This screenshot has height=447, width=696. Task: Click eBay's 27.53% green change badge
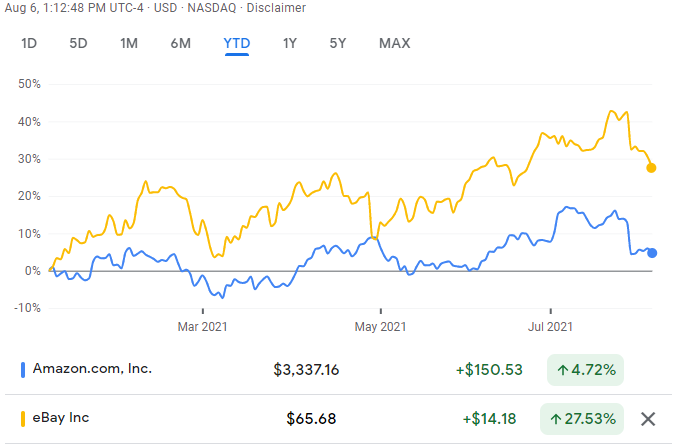tap(584, 418)
